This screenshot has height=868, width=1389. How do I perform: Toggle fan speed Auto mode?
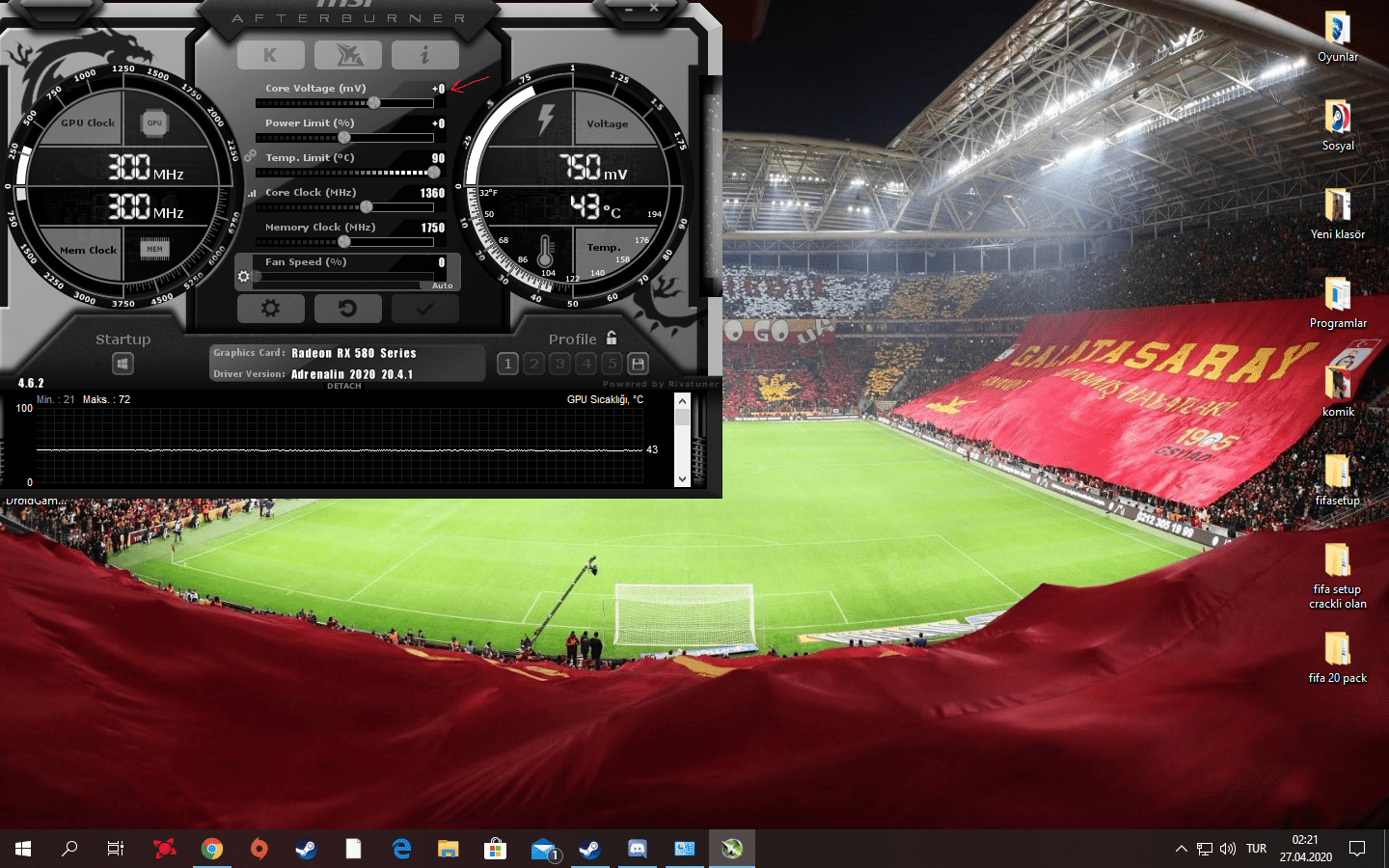442,285
